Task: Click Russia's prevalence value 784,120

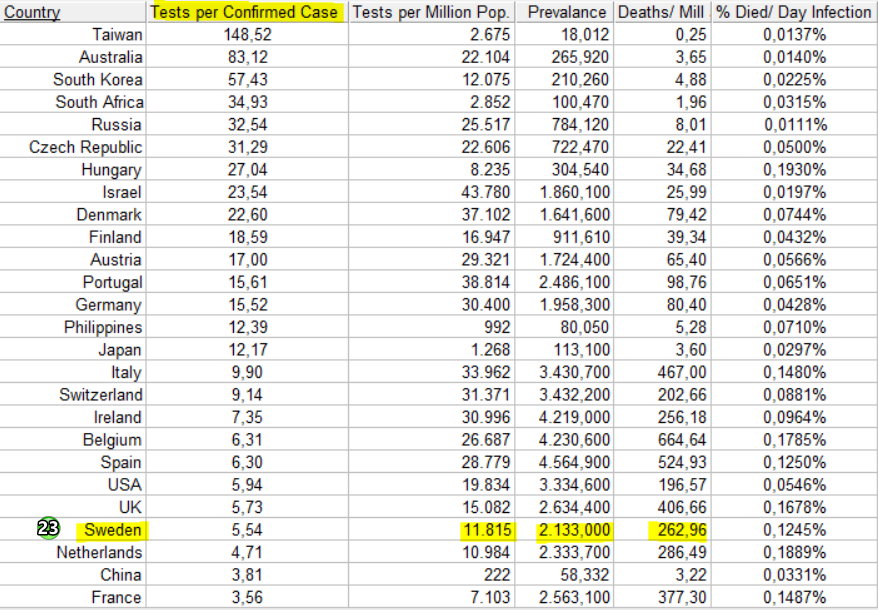Action: (580, 124)
